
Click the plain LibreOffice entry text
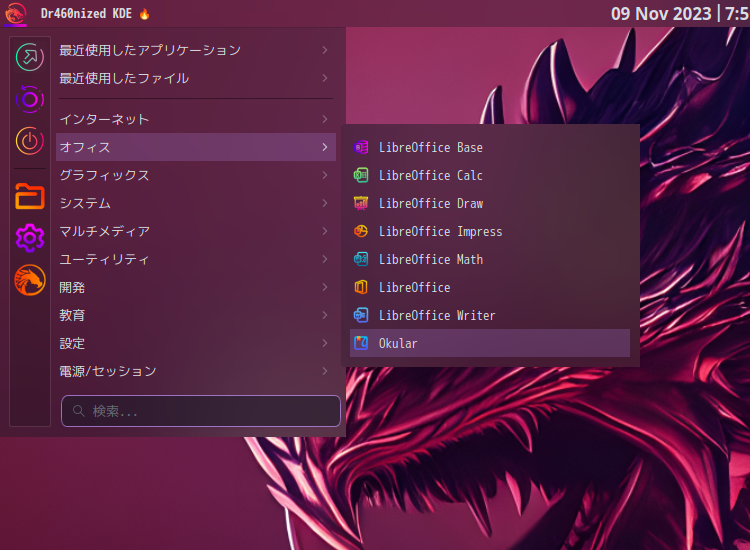(x=414, y=287)
